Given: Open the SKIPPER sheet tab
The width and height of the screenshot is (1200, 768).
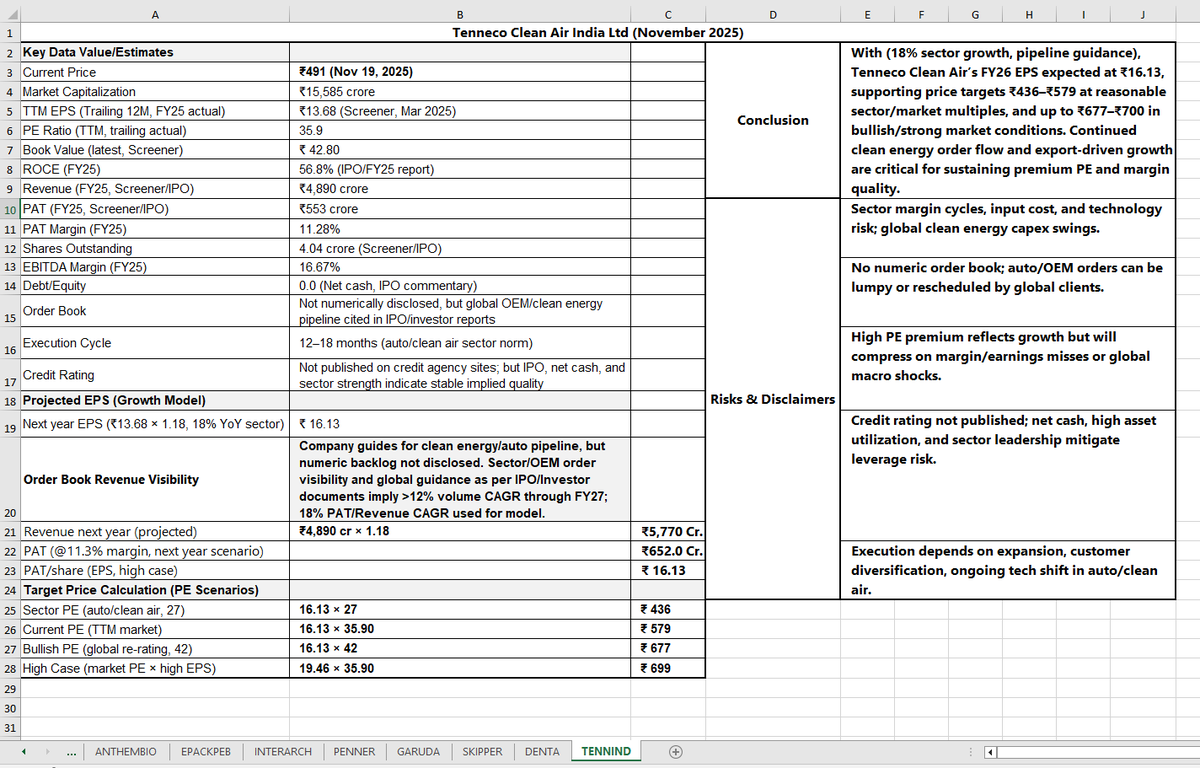Looking at the screenshot, I should point(482,751).
